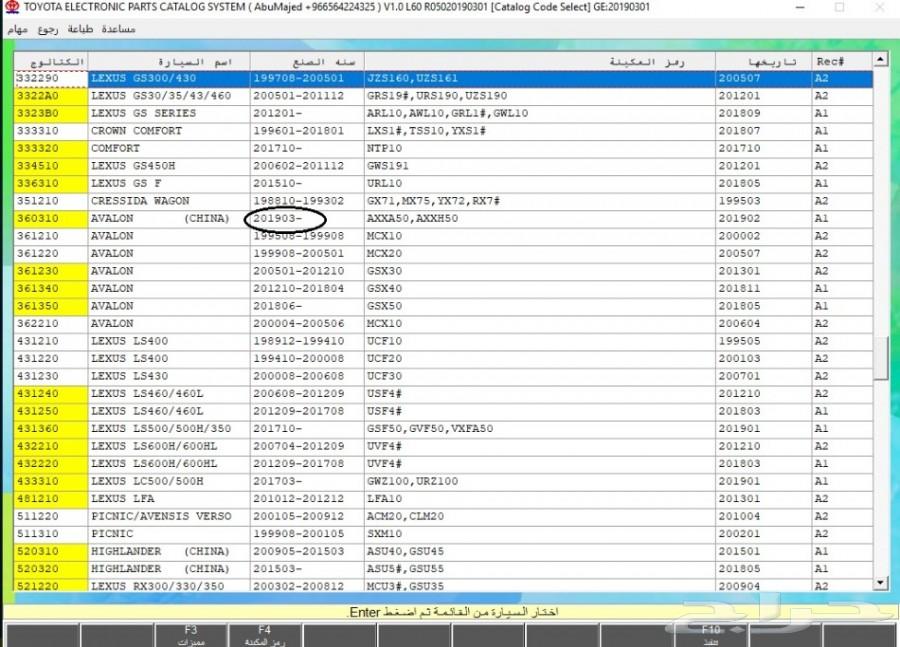Screen dimensions: 900x647
Task: Click the GSX50 model code cell
Action: pyautogui.click(x=540, y=306)
